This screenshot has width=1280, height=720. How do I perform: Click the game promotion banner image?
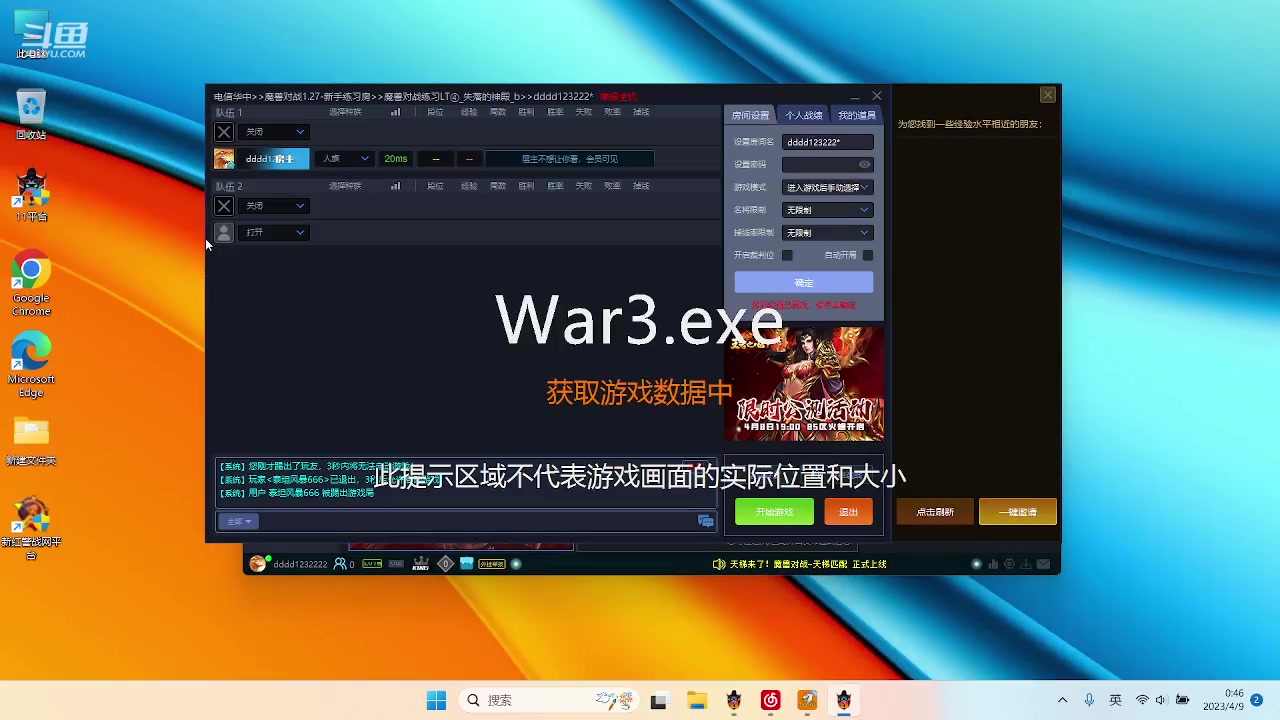[x=804, y=384]
